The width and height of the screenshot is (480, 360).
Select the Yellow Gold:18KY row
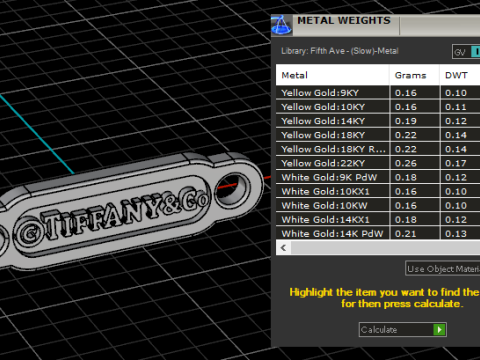coord(378,135)
